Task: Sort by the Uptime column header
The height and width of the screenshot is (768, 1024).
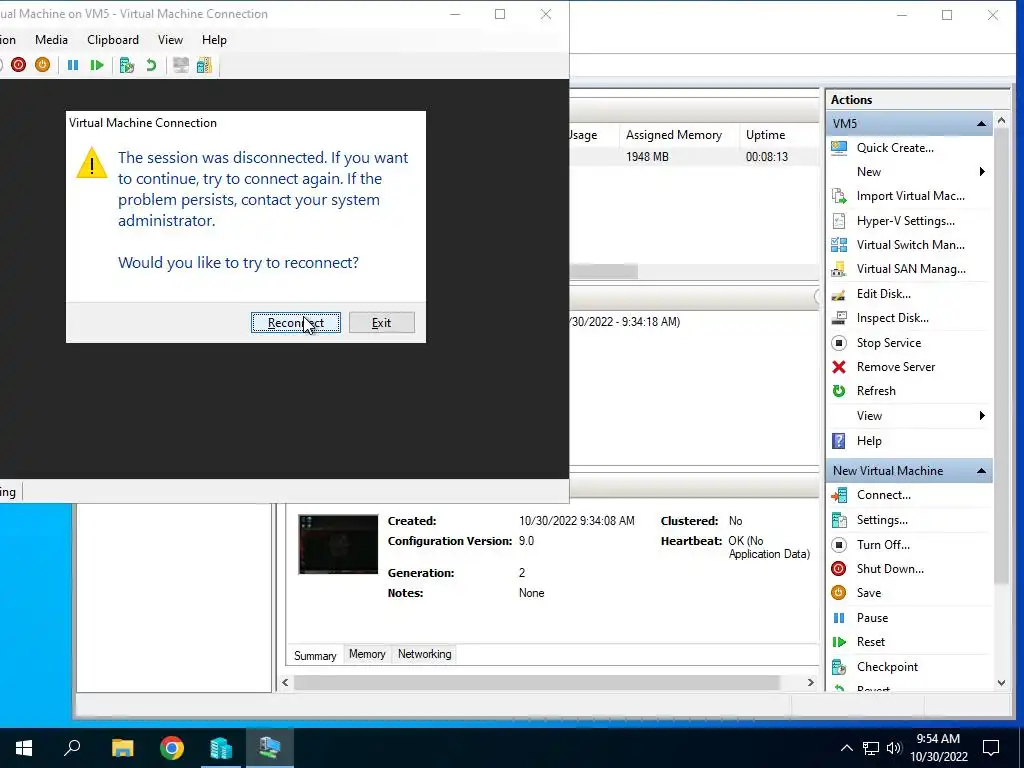Action: pos(779,135)
